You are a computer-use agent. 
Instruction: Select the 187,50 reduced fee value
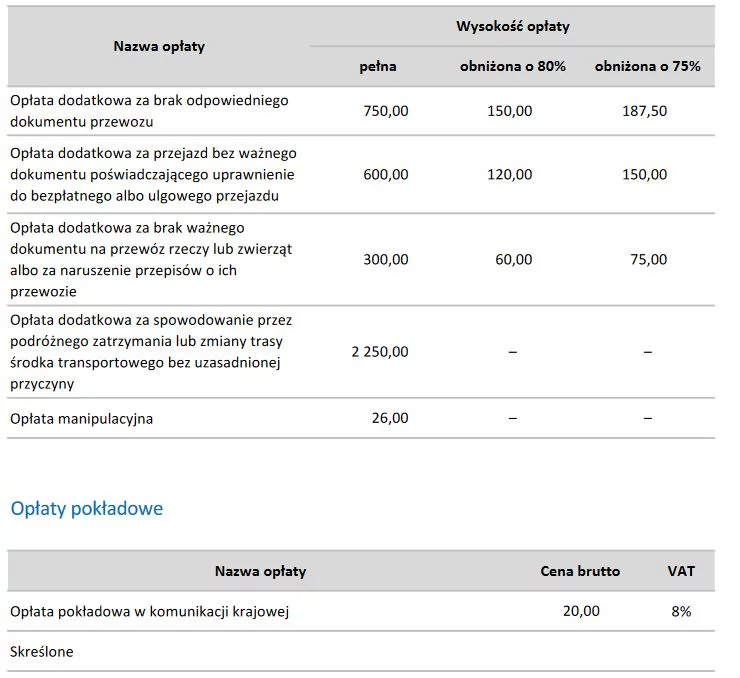644,111
